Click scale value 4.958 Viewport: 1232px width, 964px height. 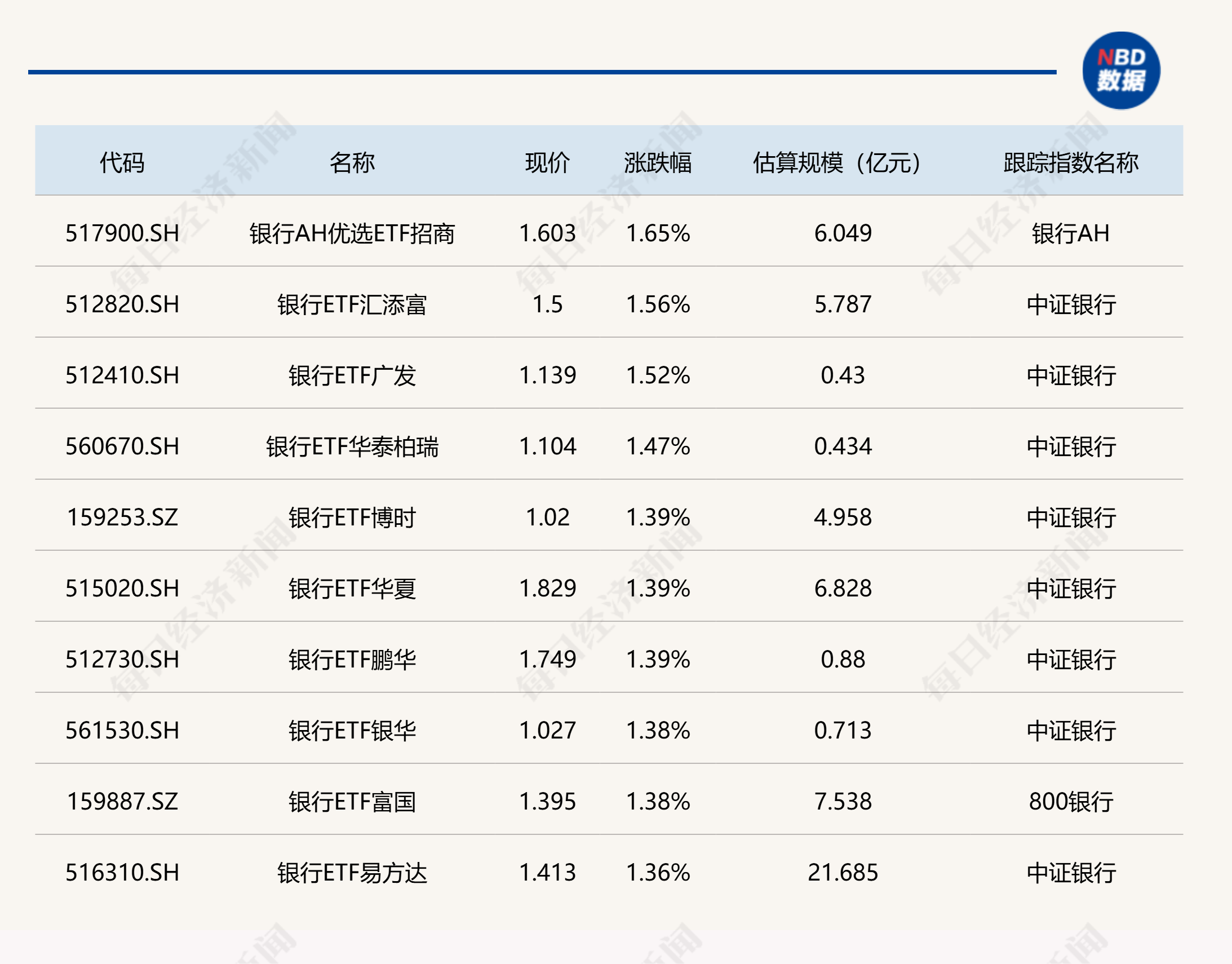843,517
